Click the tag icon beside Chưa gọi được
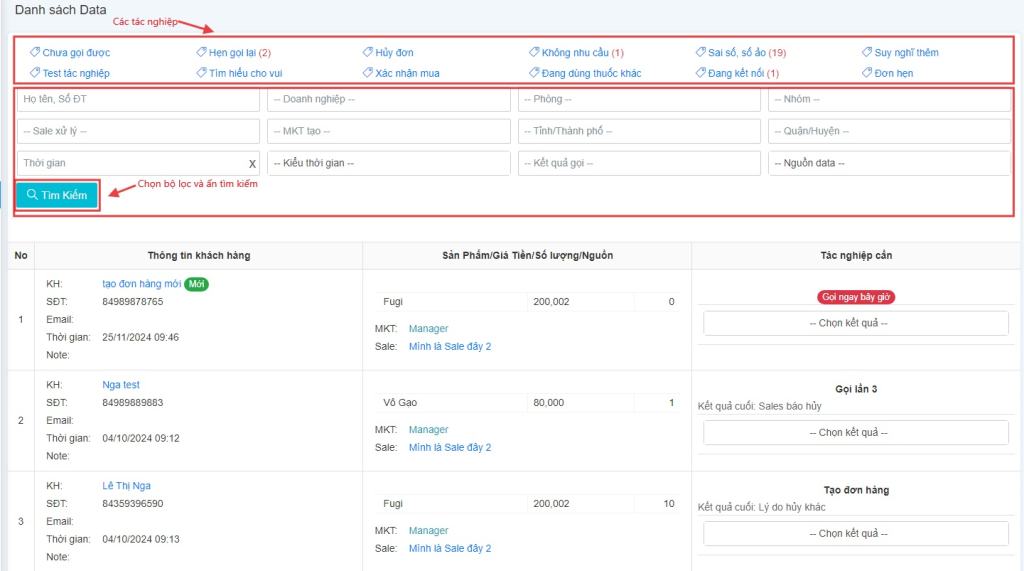Viewport: 1024px width, 571px height. coord(35,52)
